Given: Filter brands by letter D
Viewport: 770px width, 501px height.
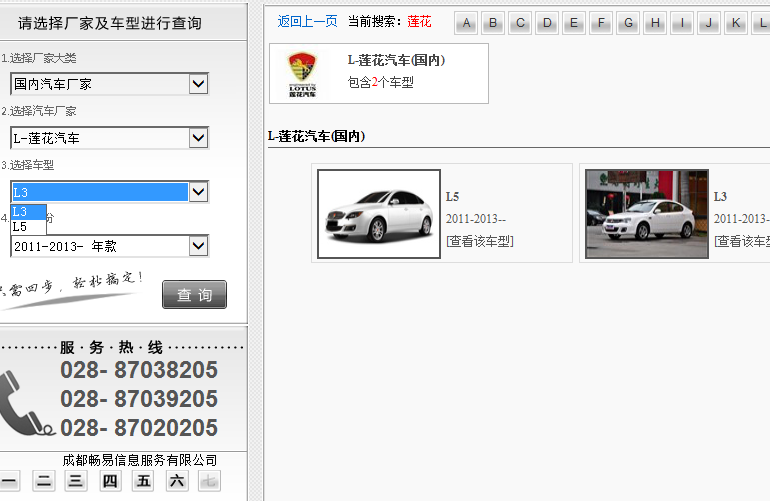Looking at the screenshot, I should click(547, 23).
